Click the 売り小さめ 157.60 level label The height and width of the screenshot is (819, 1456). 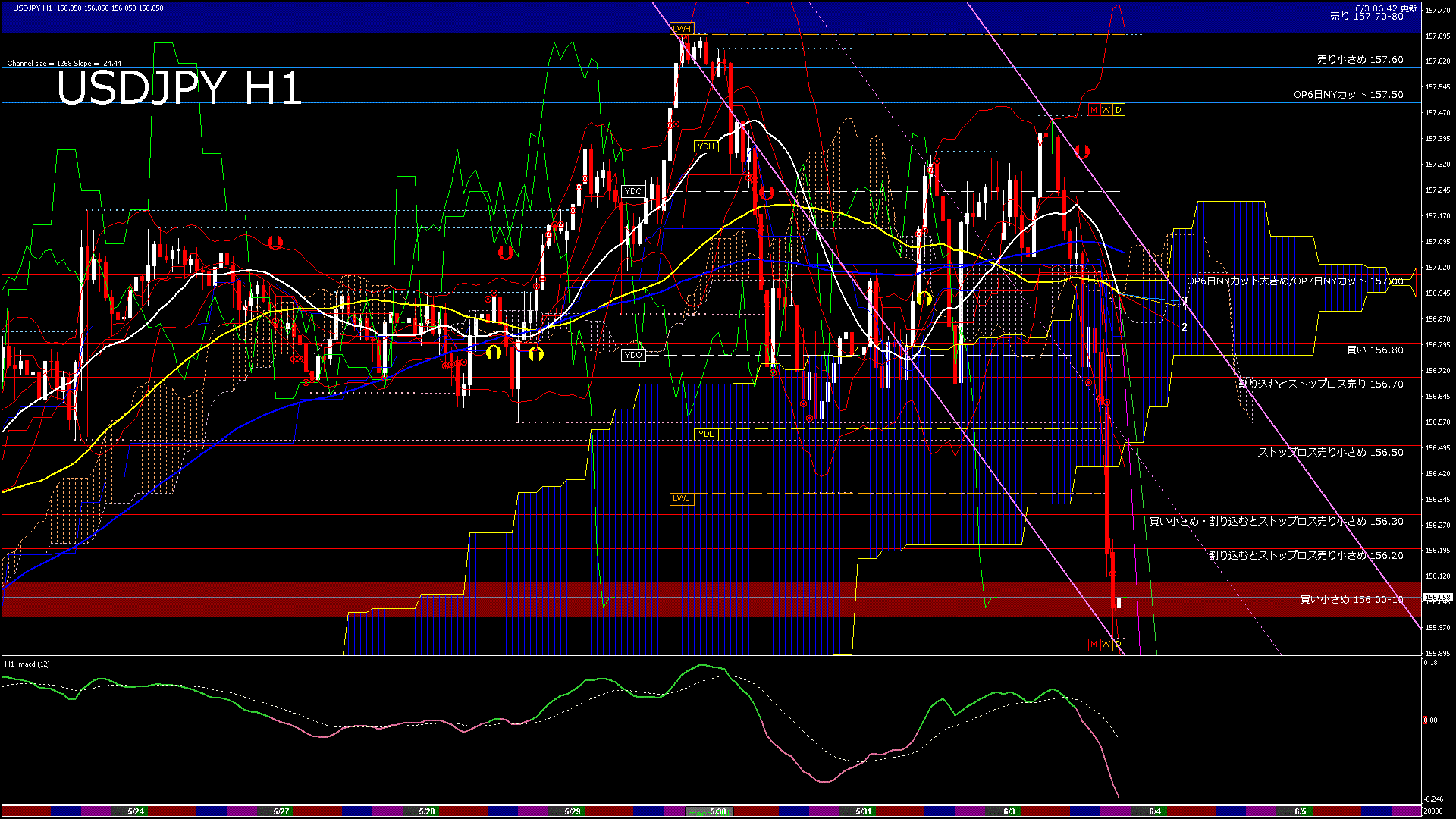(1360, 59)
